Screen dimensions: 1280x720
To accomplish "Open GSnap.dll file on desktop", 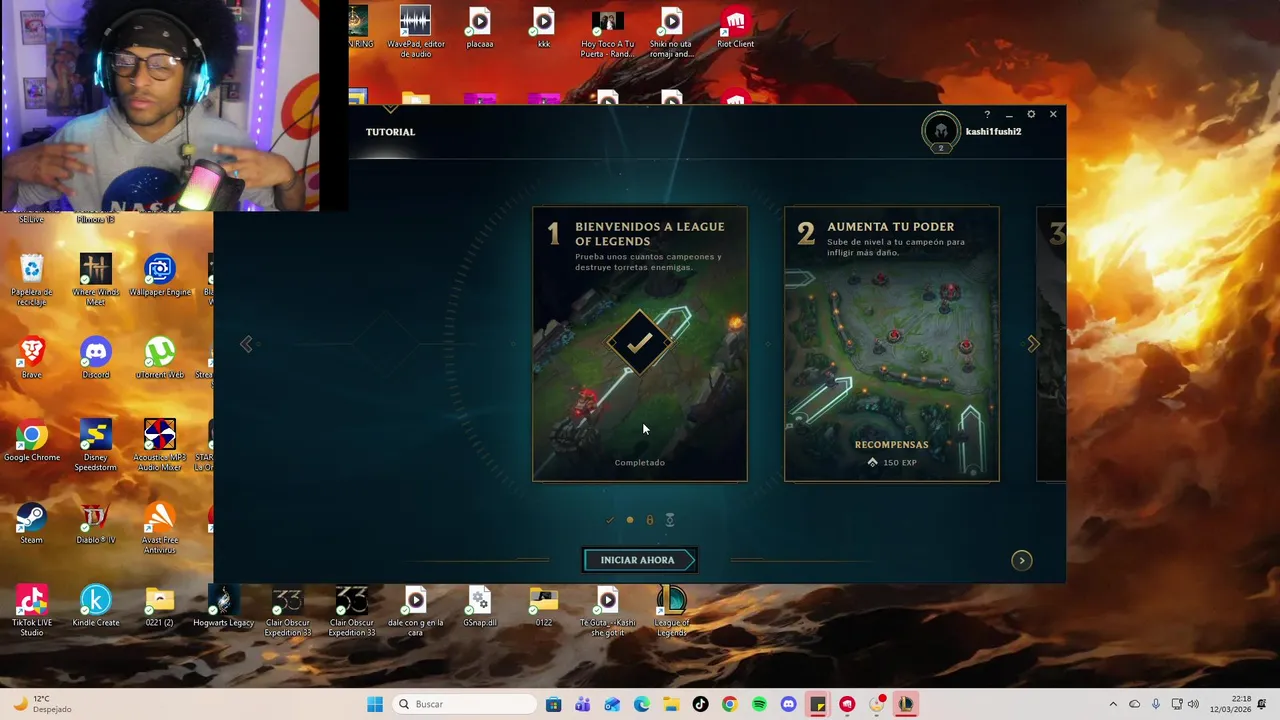I will point(479,607).
